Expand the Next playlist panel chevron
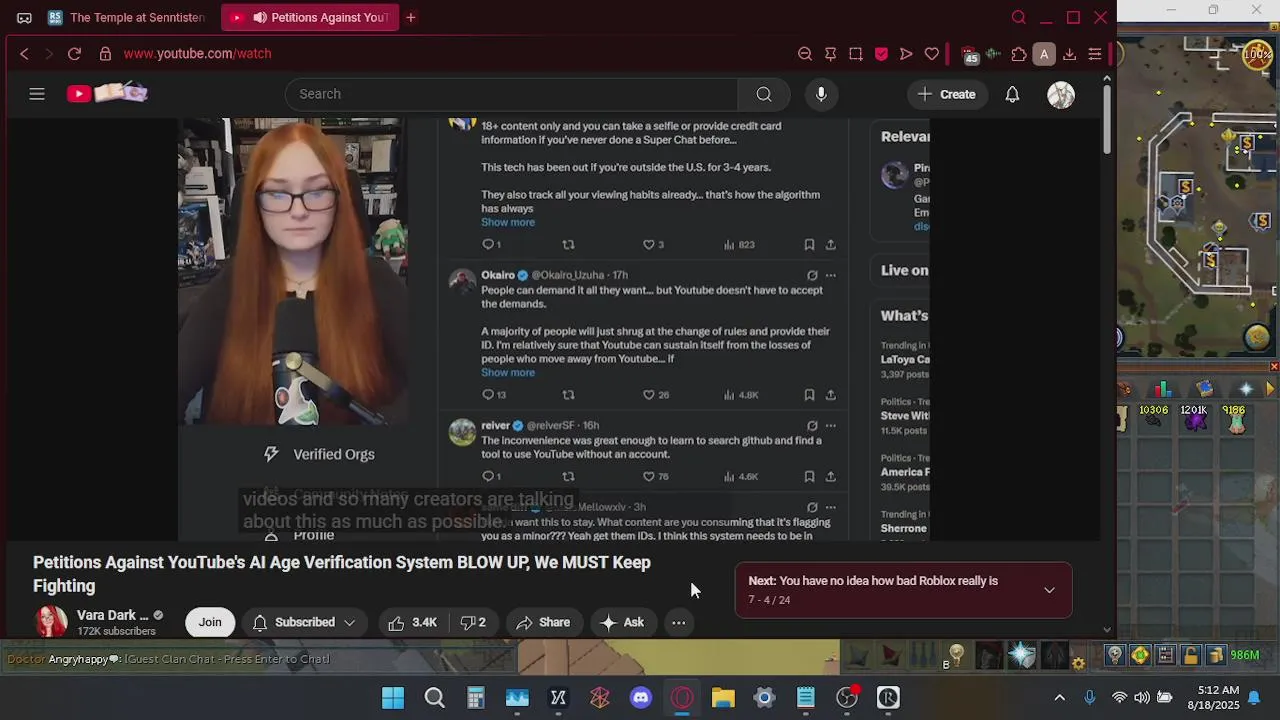Screen dimensions: 1280x720 click(1049, 590)
